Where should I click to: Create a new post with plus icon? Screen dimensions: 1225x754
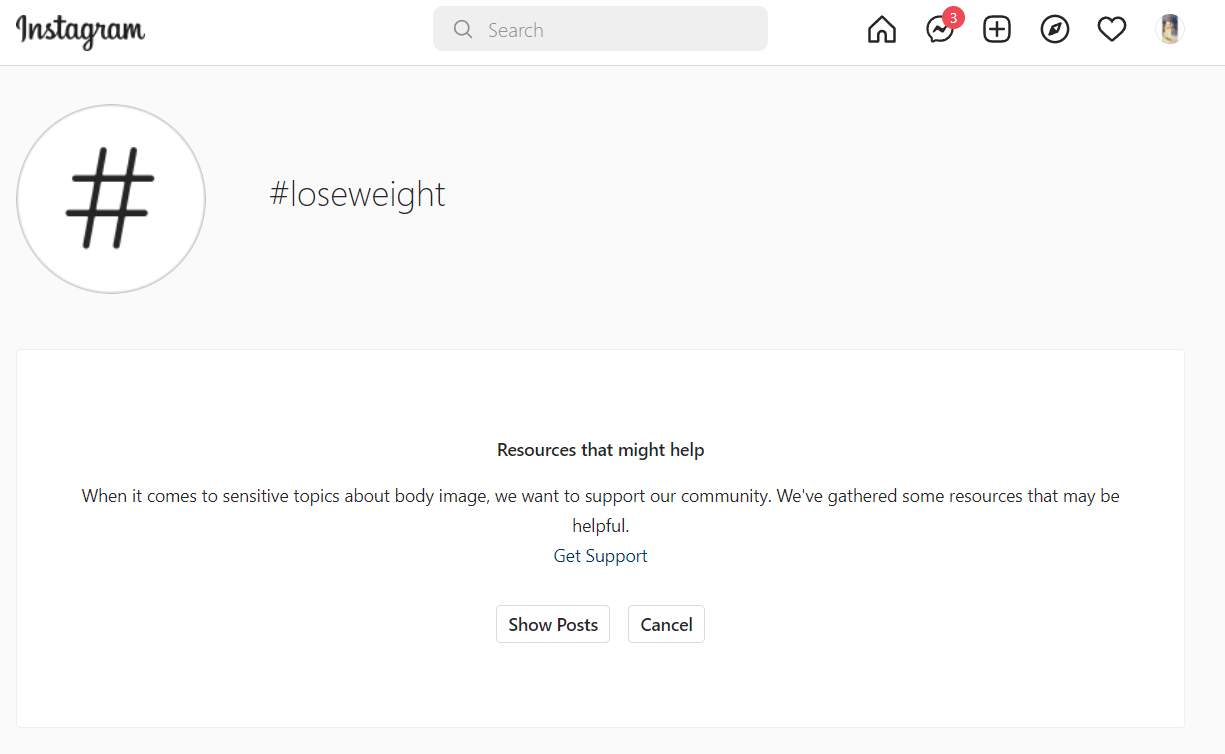(x=997, y=30)
